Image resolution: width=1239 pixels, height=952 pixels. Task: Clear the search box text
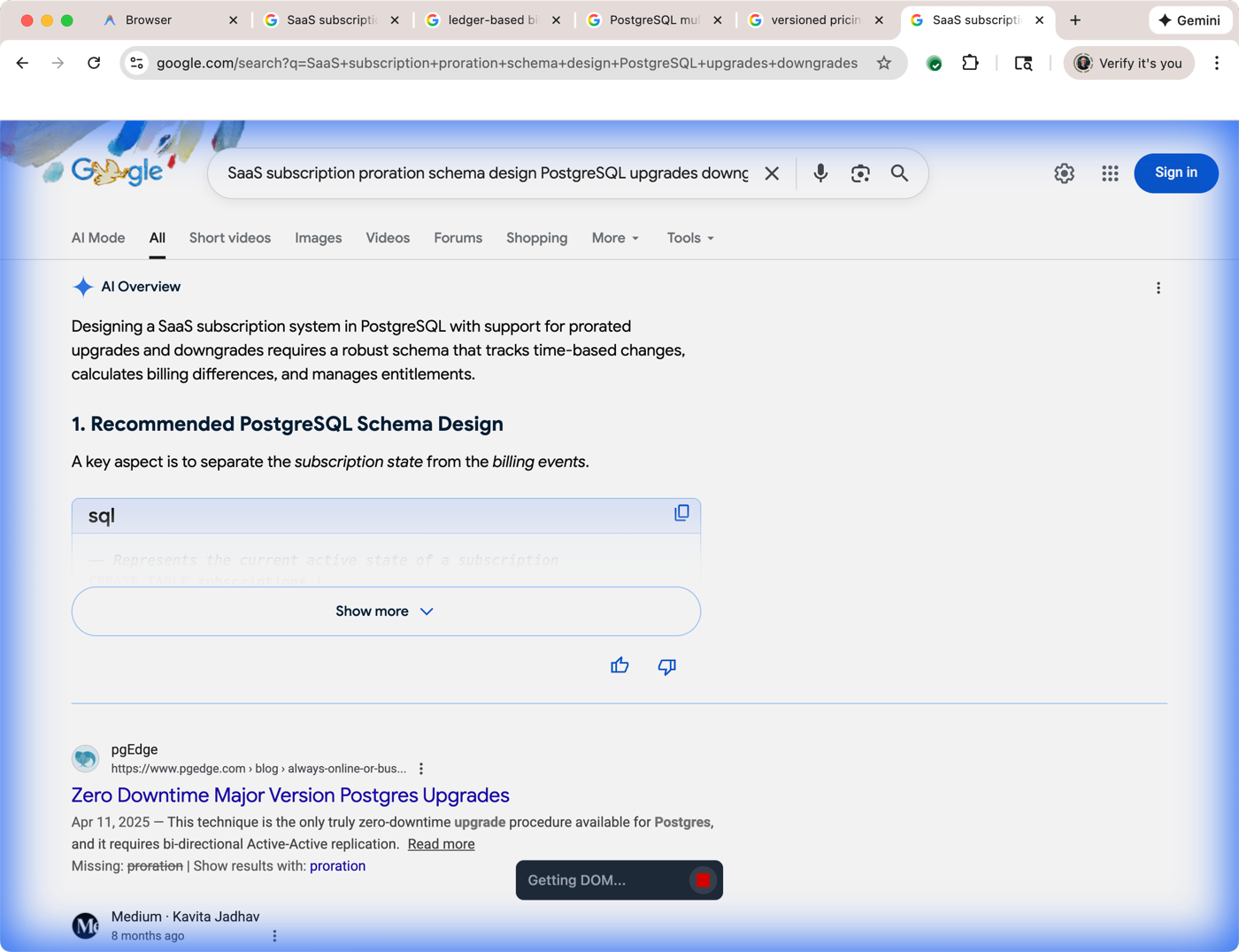click(x=772, y=173)
